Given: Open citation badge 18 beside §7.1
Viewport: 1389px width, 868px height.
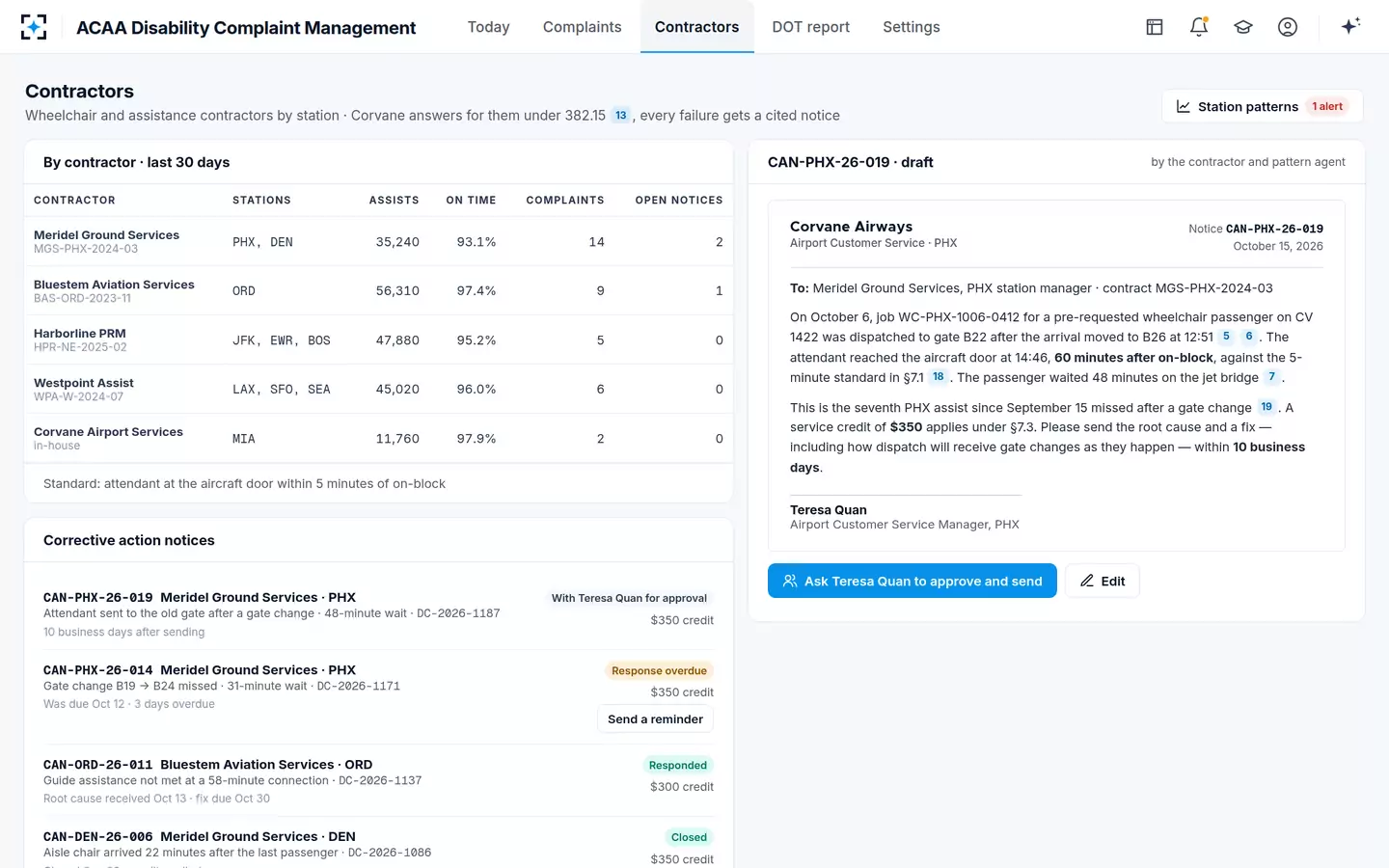Looking at the screenshot, I should coord(939,377).
